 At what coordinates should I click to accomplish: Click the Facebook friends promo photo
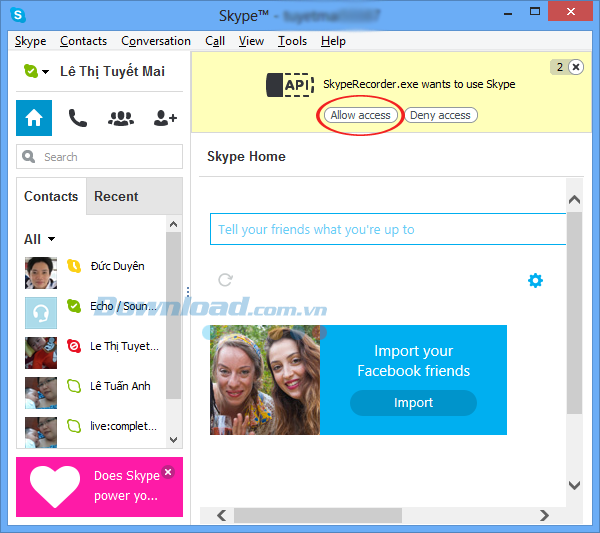(265, 380)
